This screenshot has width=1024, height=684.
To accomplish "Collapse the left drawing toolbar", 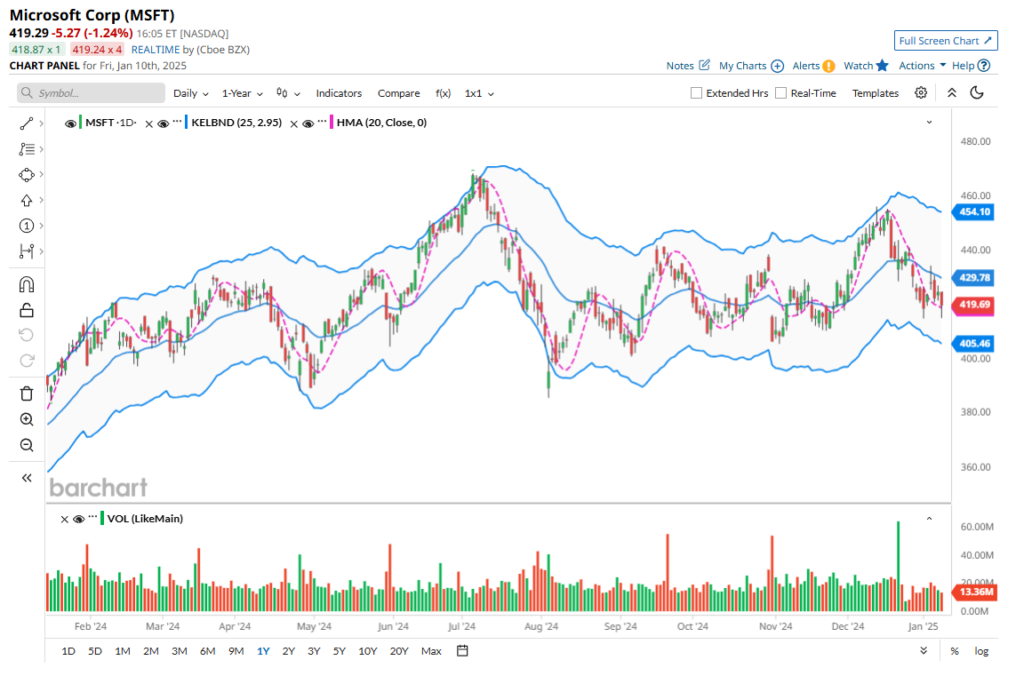I will [x=26, y=478].
